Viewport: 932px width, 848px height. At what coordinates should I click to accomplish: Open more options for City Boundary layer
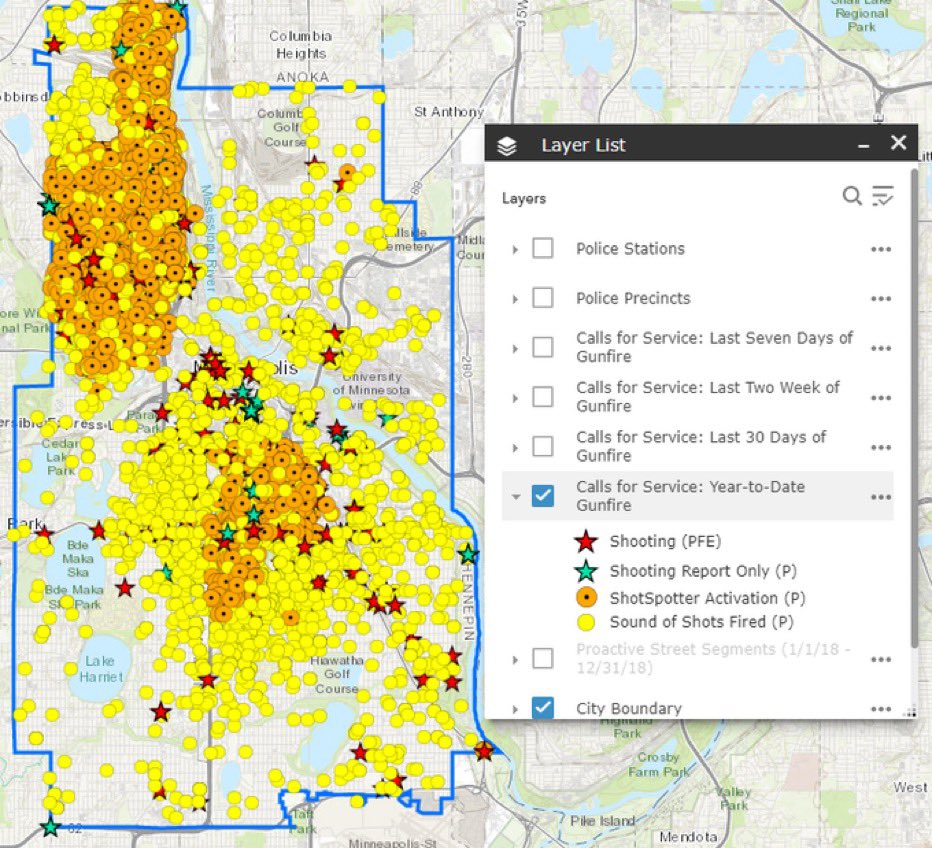click(x=881, y=708)
